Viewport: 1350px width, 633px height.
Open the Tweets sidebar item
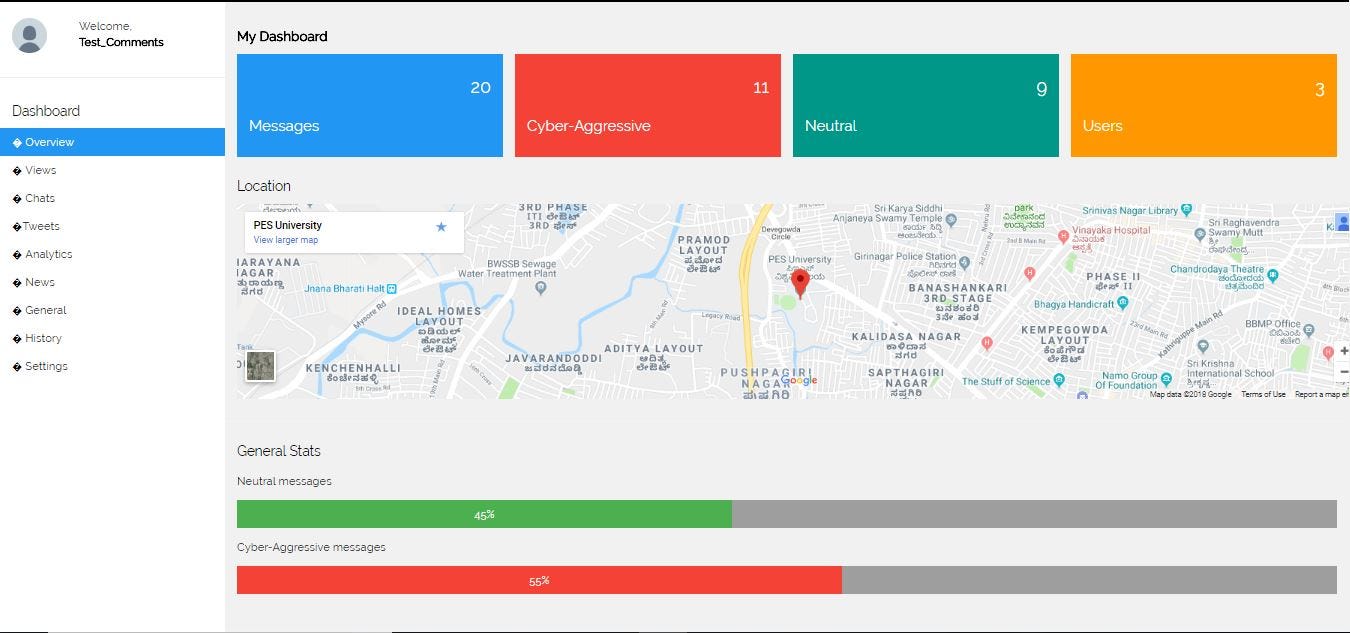point(112,226)
